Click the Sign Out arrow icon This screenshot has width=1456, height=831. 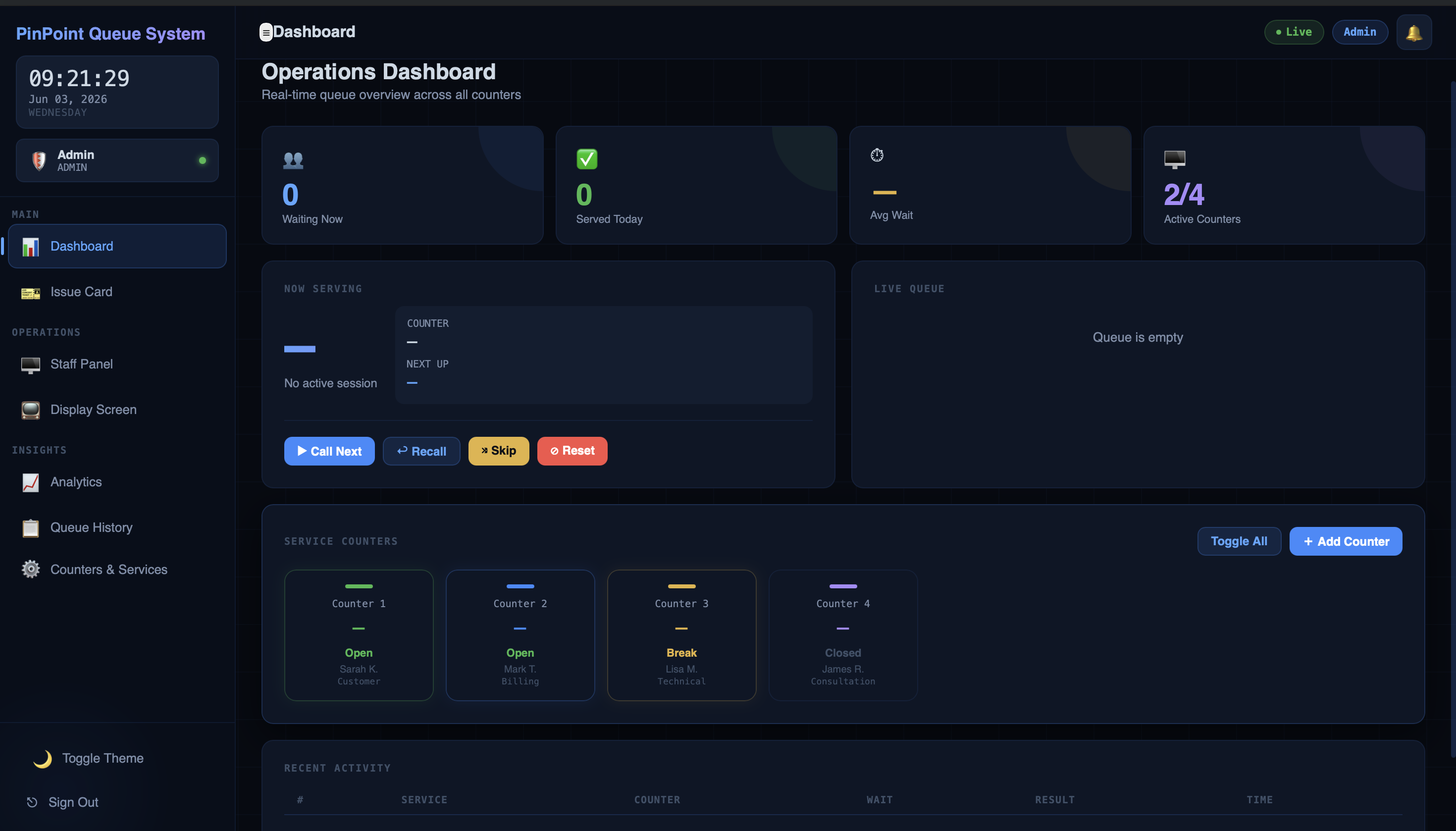point(32,802)
